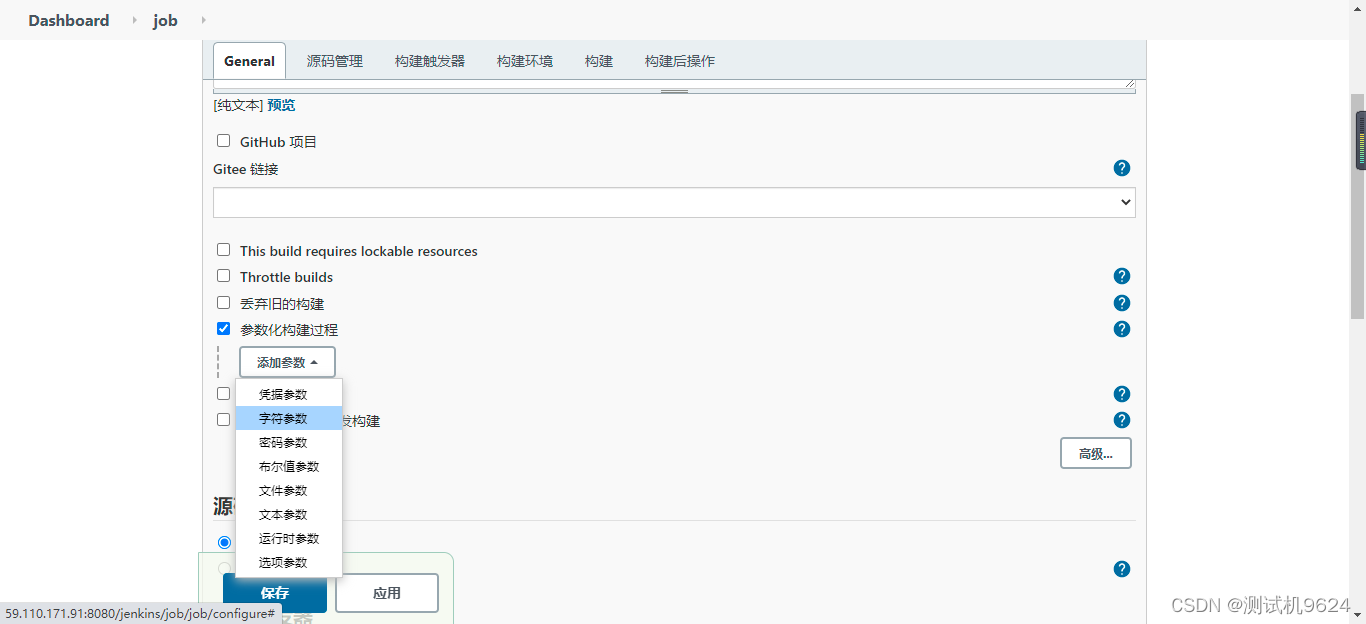The width and height of the screenshot is (1366, 624).
Task: Switch to 源码管理 tab
Action: point(334,61)
